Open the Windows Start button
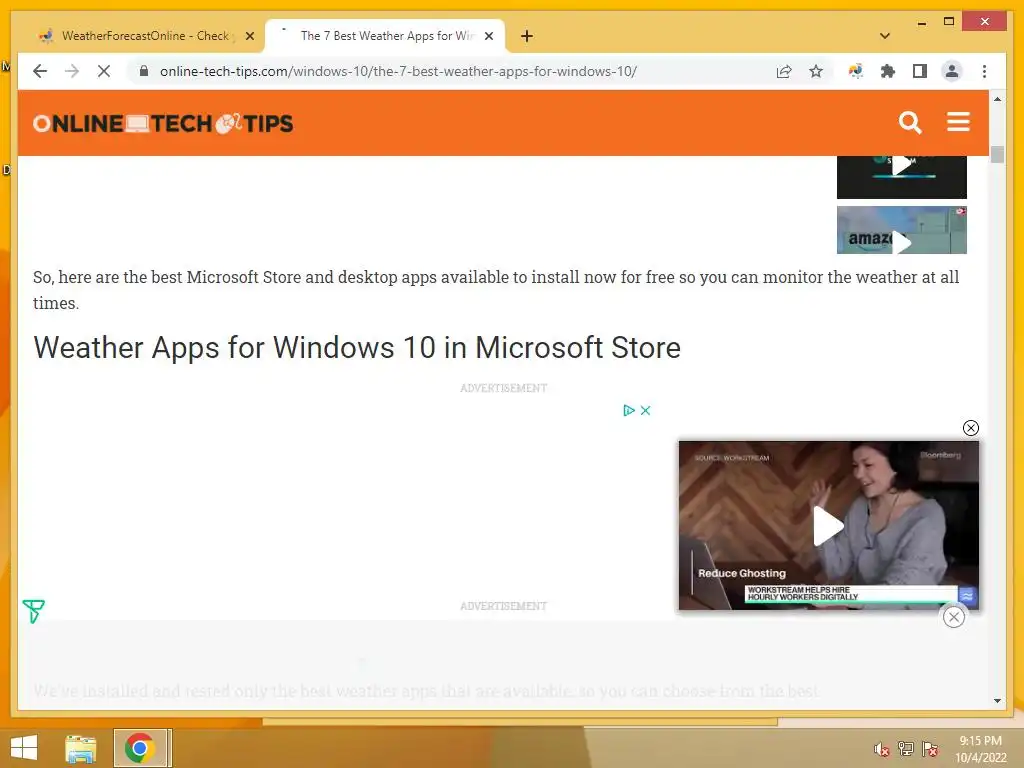Screen dimensions: 1024x768 pyautogui.click(x=24, y=748)
